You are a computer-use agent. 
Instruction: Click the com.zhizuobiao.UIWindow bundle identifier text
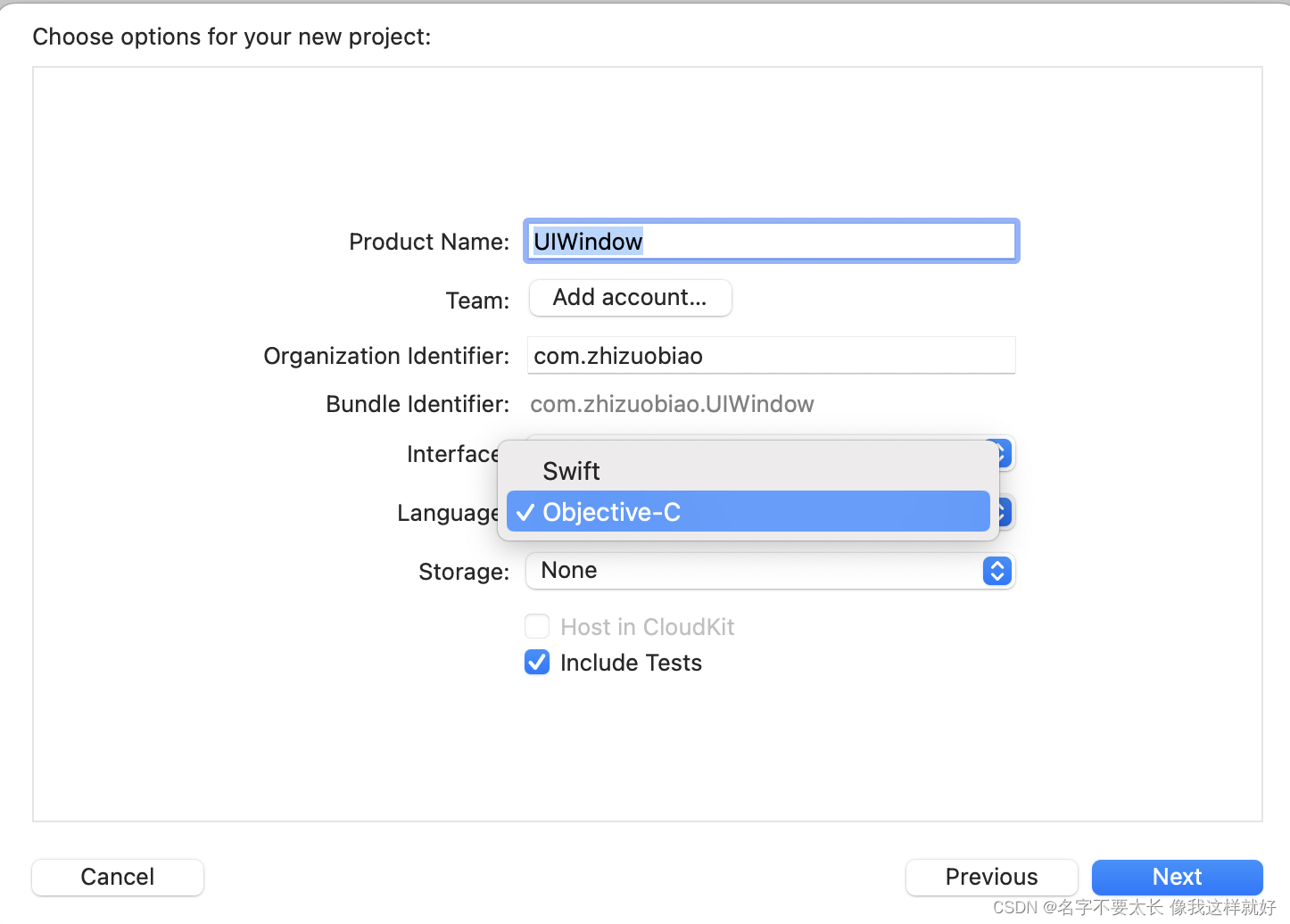click(672, 404)
